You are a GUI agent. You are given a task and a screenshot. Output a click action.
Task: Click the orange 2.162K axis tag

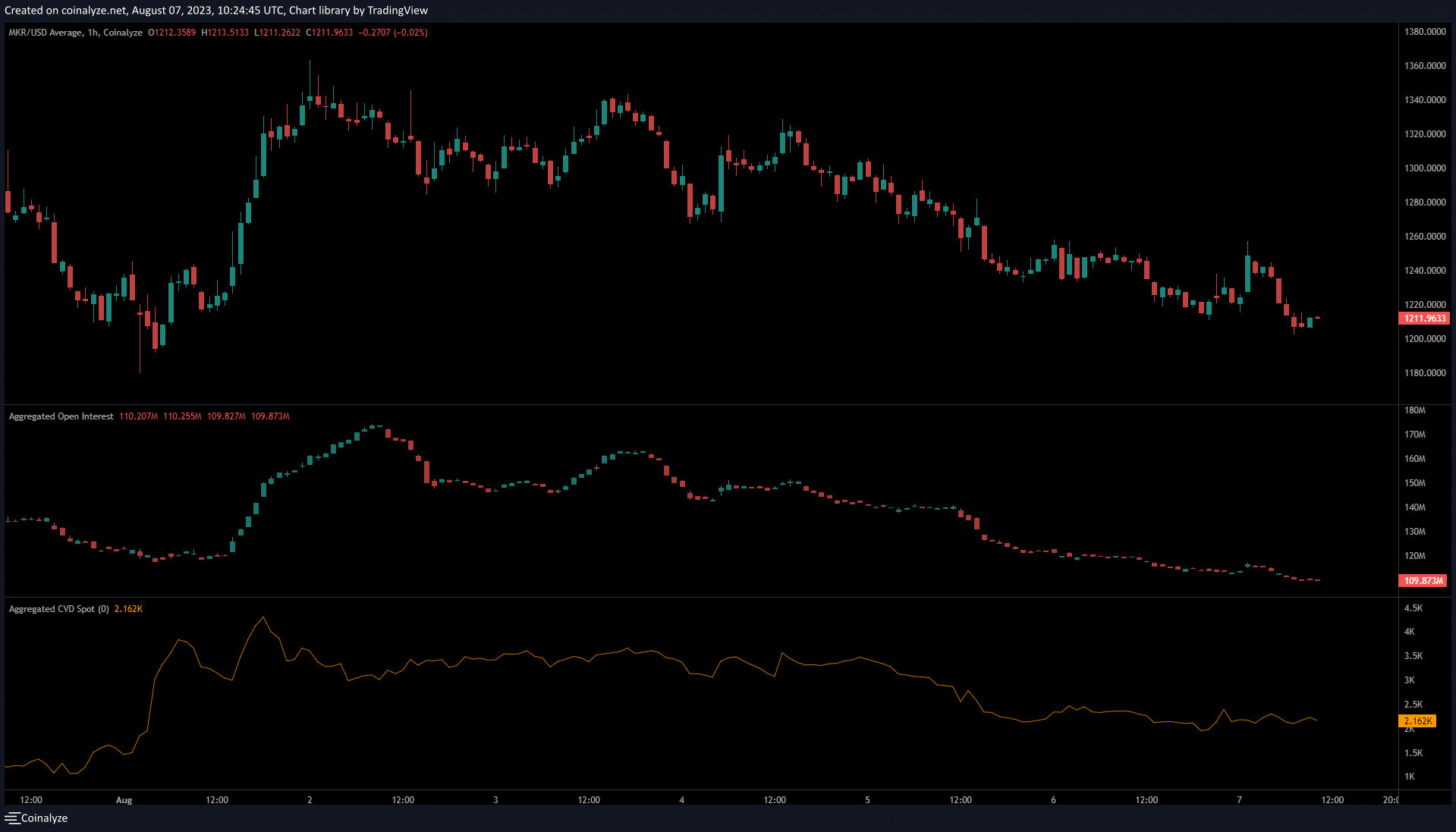pyautogui.click(x=1417, y=721)
